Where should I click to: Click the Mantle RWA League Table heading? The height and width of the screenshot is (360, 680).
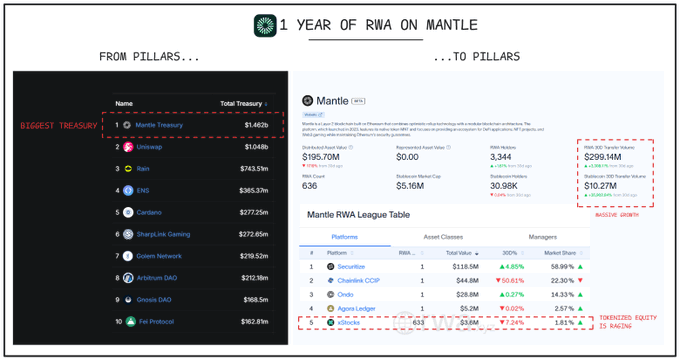click(x=358, y=215)
